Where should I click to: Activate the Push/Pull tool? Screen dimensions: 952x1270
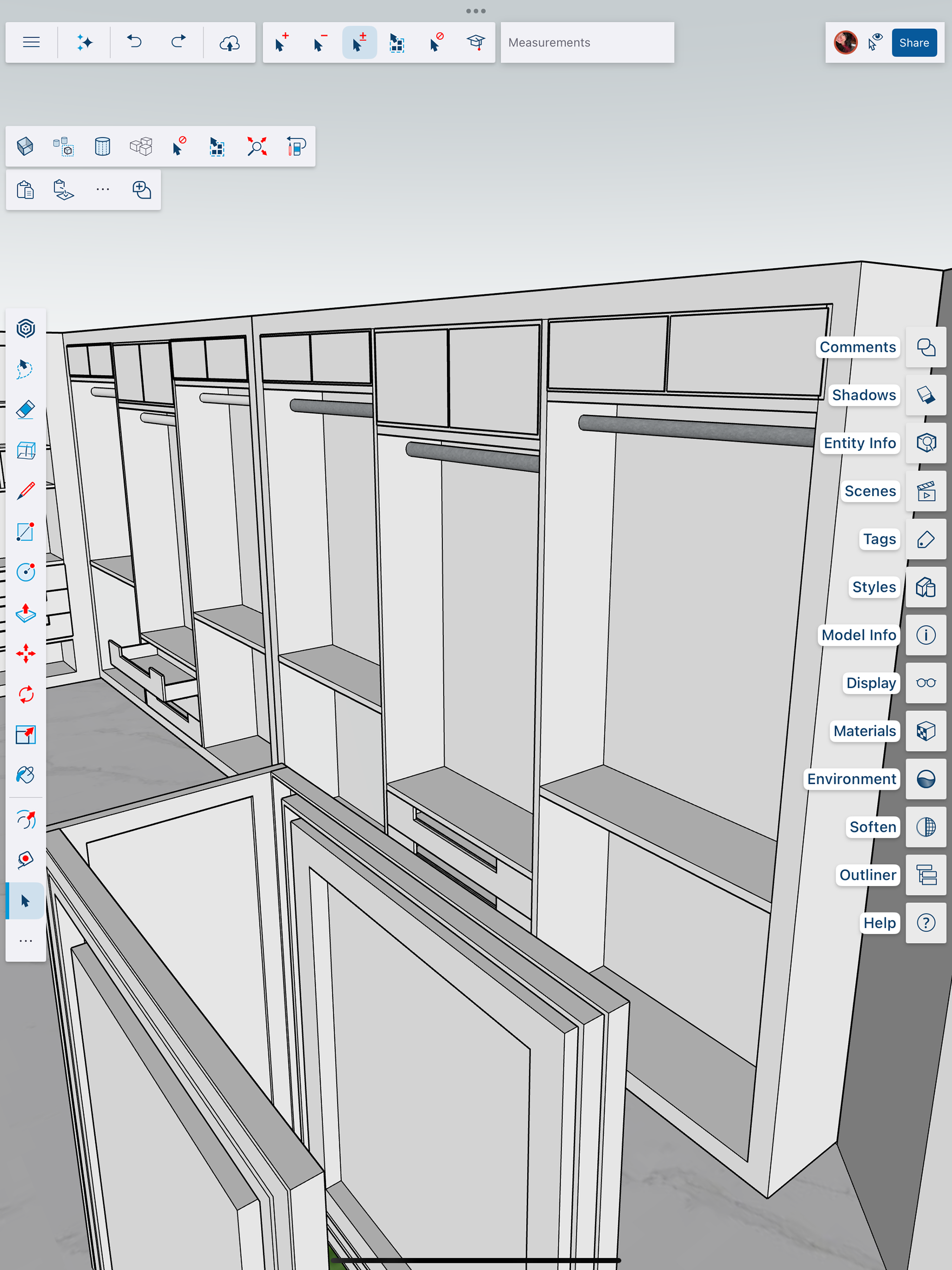[26, 613]
